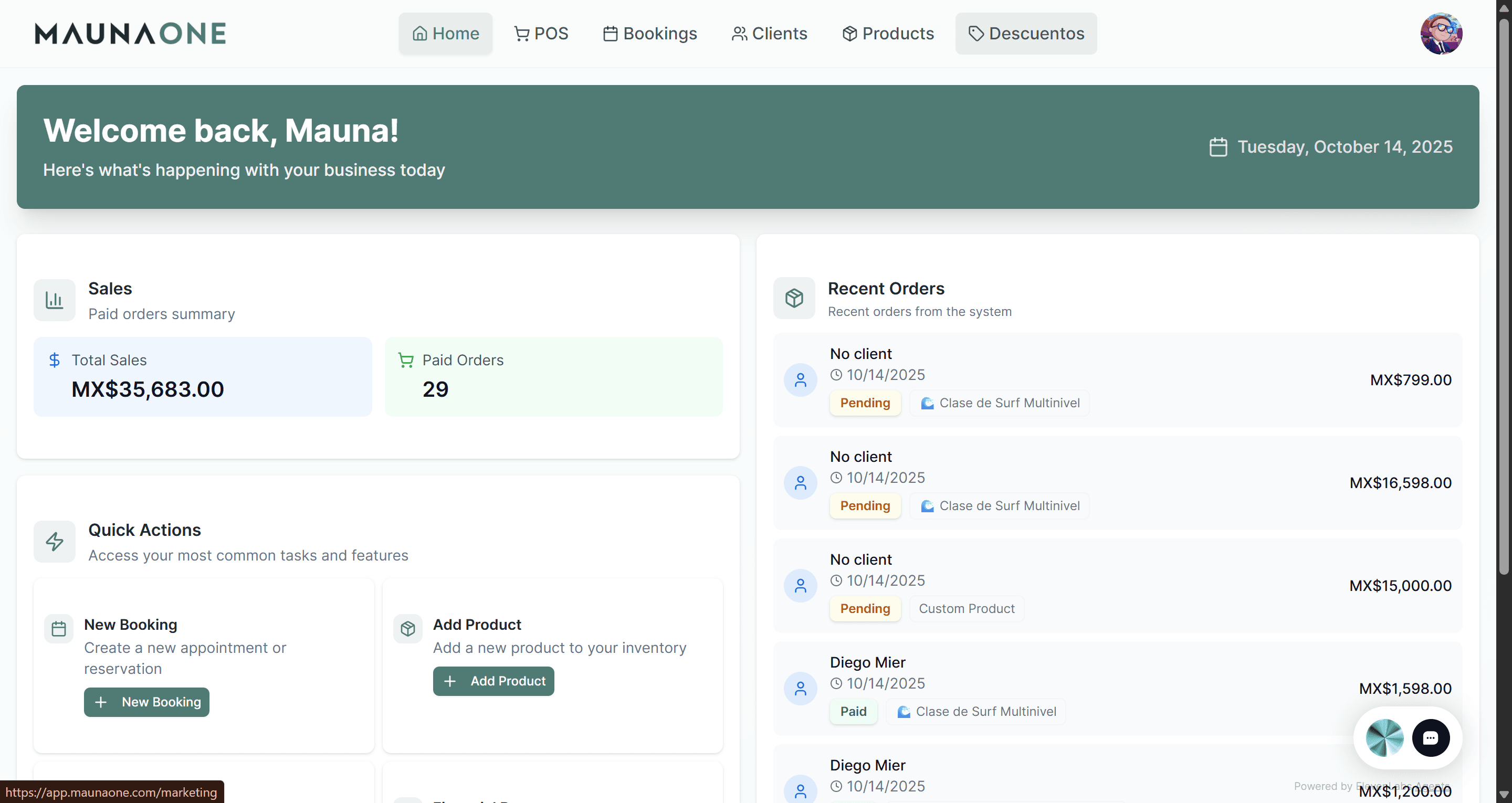The image size is (1512, 803).
Task: Click the Quick Actions heading
Action: (x=144, y=530)
